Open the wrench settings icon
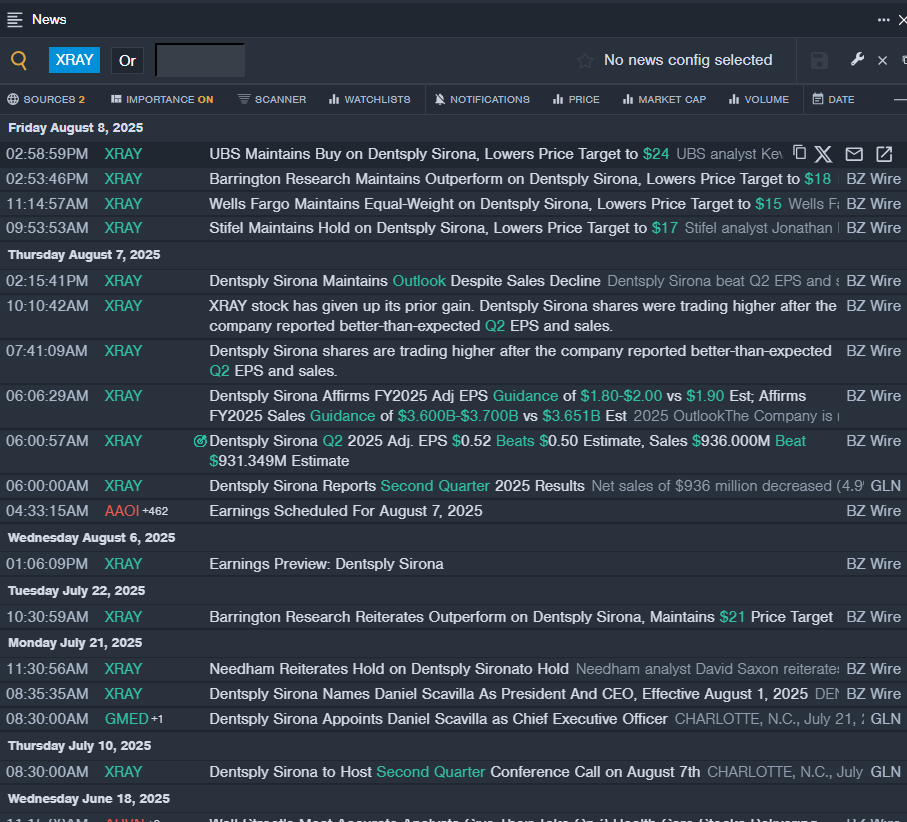This screenshot has height=822, width=907. pyautogui.click(x=857, y=59)
